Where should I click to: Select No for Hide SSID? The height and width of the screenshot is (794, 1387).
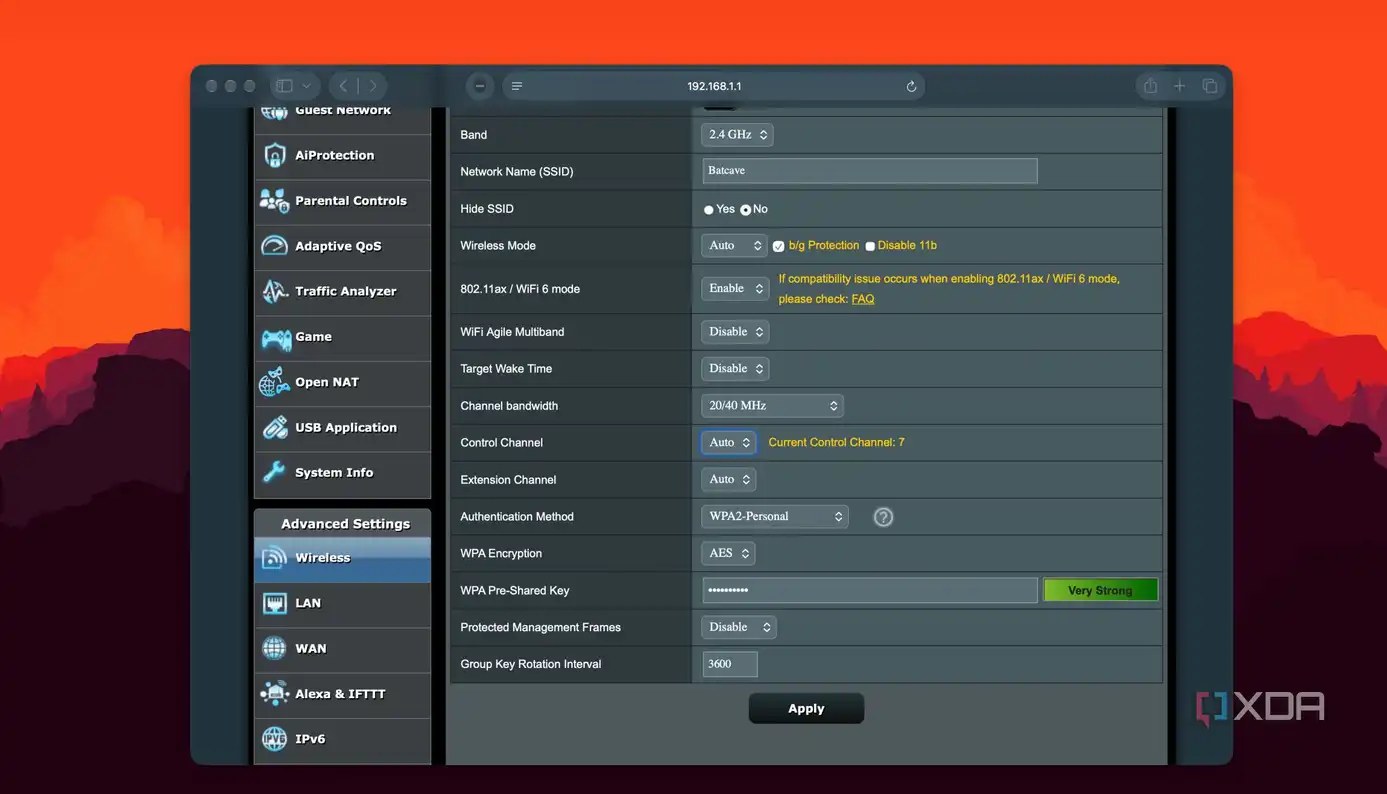point(746,210)
